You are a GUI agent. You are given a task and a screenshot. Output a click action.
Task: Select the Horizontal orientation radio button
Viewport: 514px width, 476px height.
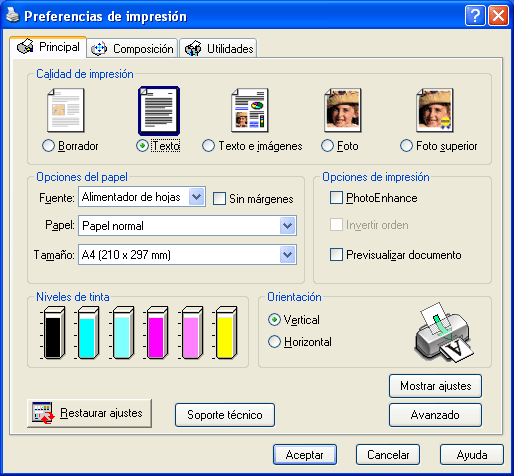click(x=274, y=342)
